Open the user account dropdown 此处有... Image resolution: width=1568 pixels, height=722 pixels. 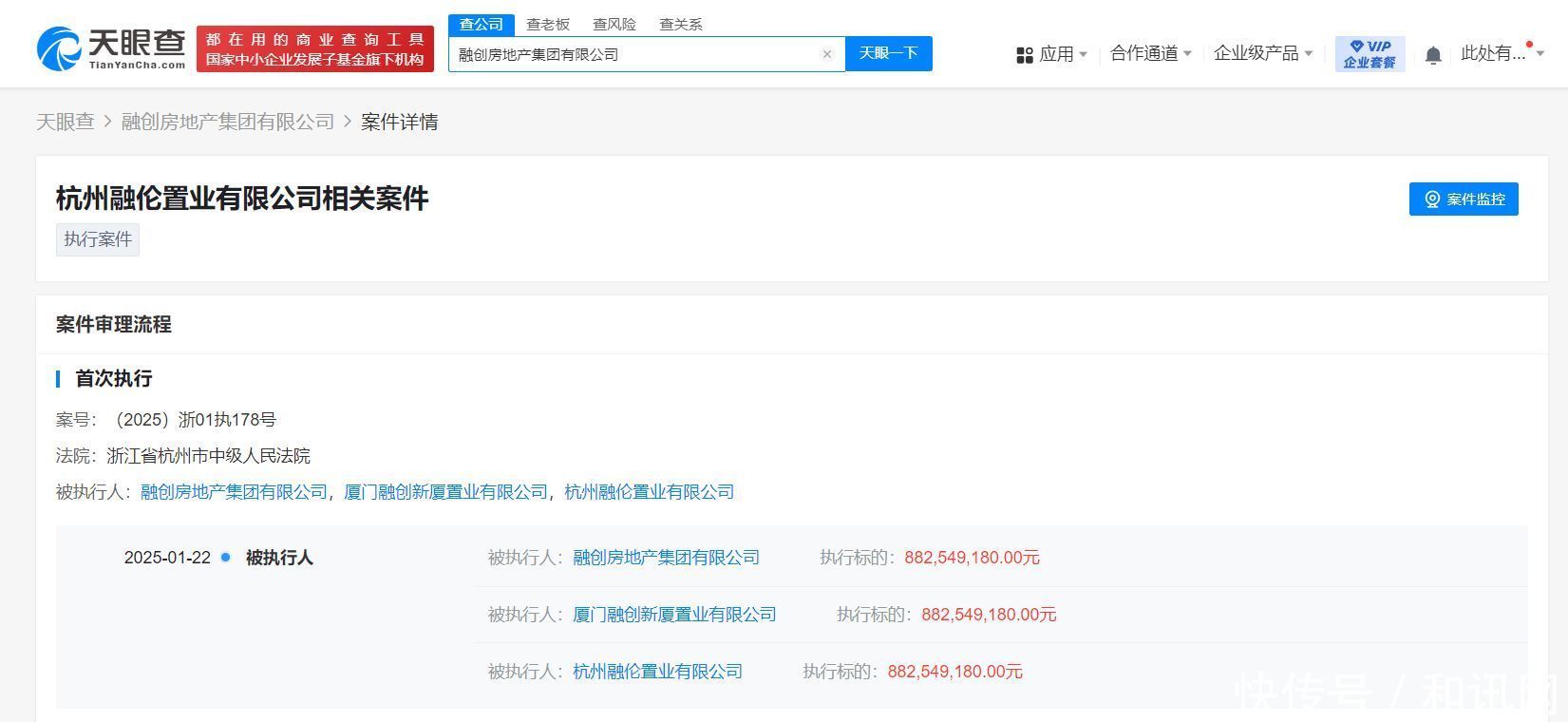click(x=1502, y=54)
